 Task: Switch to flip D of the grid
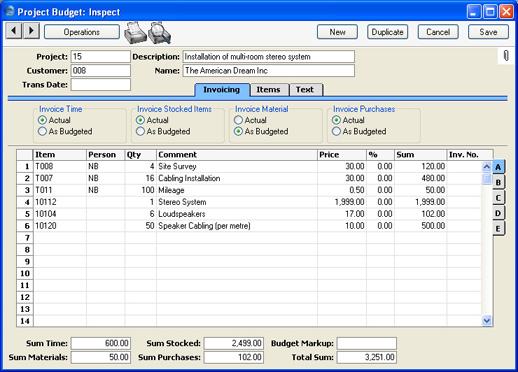pos(498,213)
